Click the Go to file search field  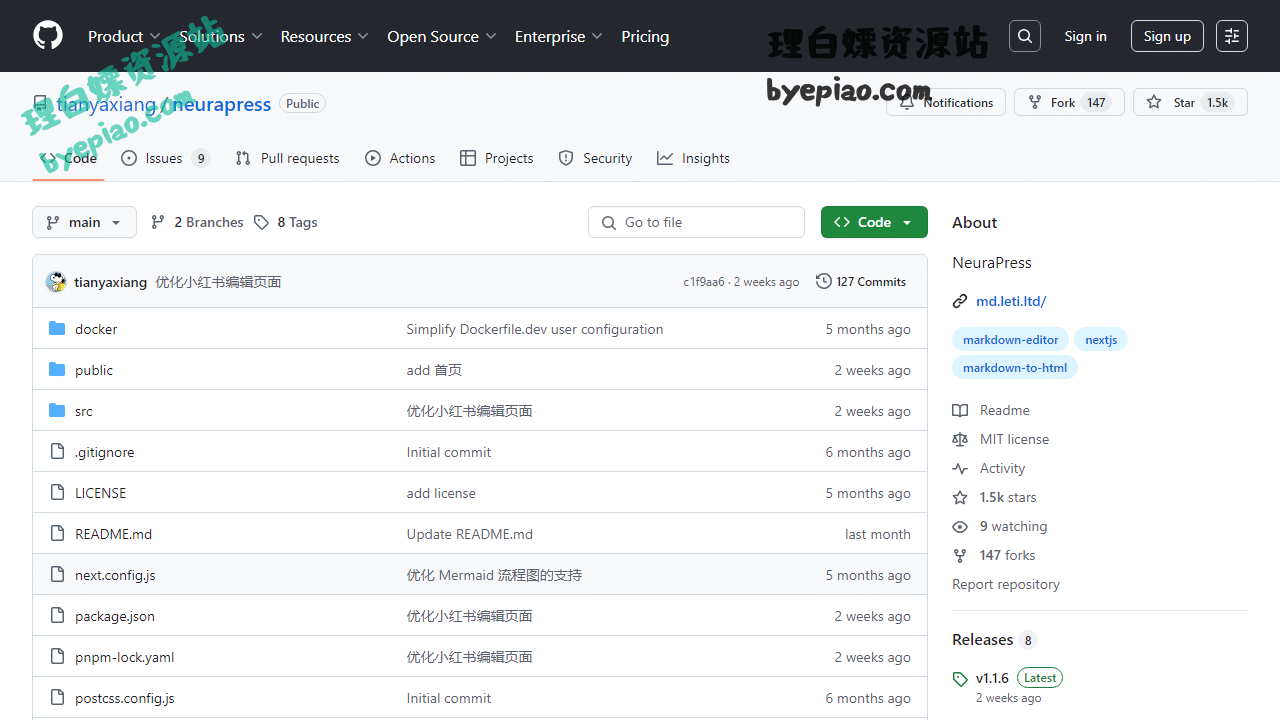[x=696, y=222]
